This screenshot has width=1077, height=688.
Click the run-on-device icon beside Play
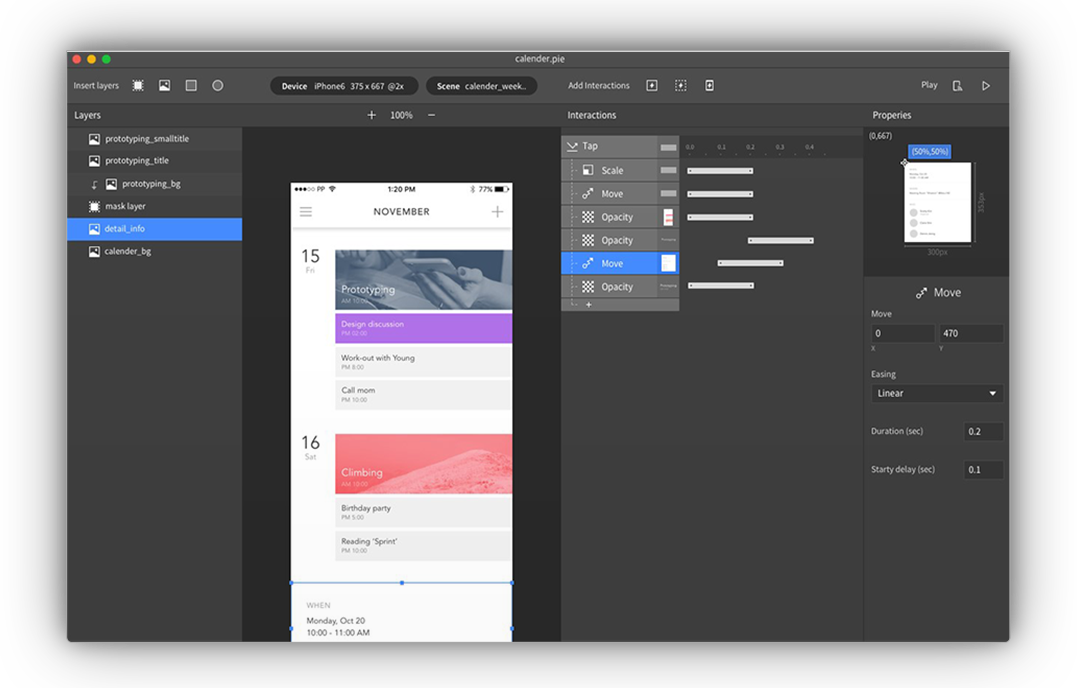957,86
